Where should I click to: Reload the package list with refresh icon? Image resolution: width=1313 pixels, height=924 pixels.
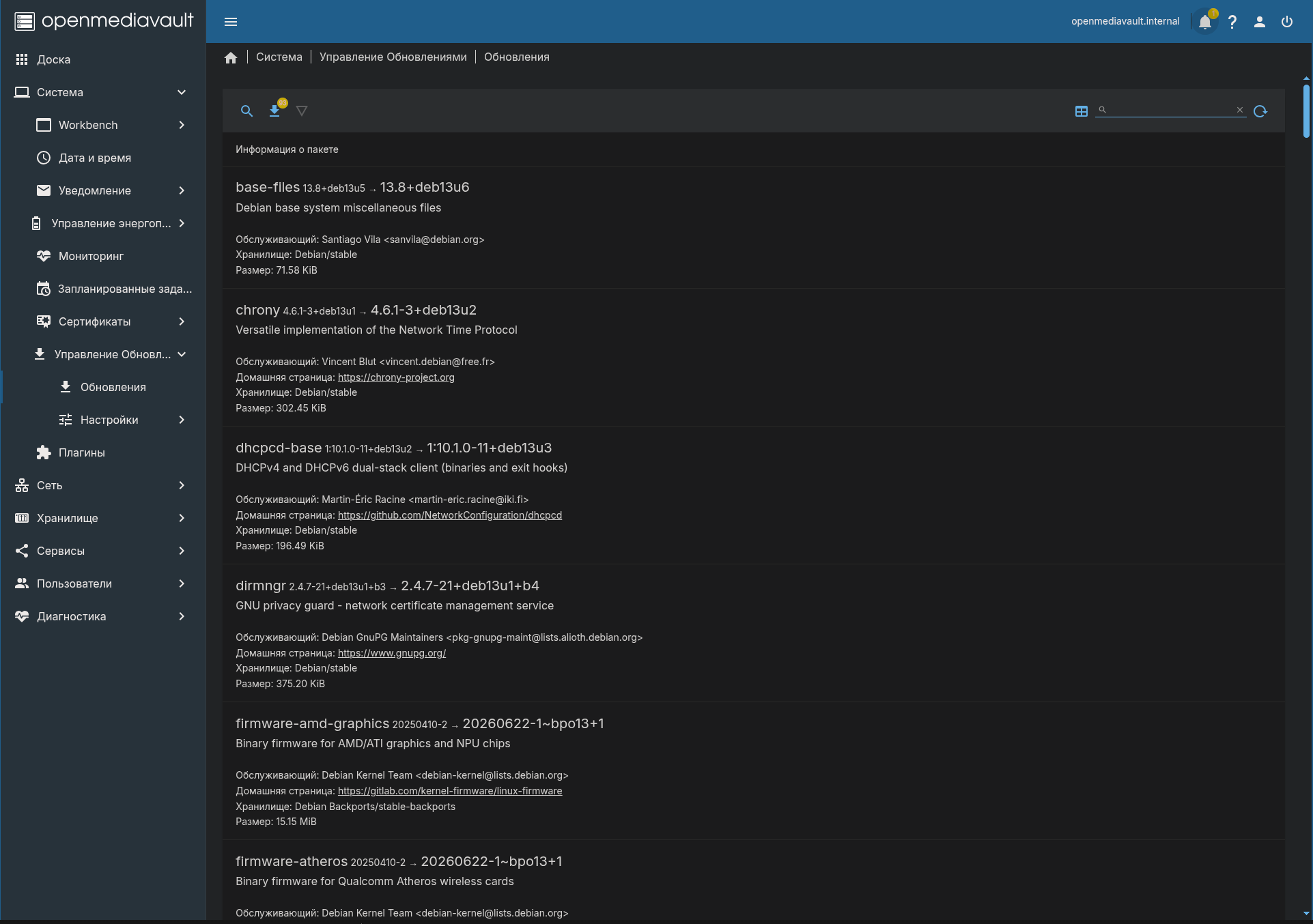point(1260,111)
